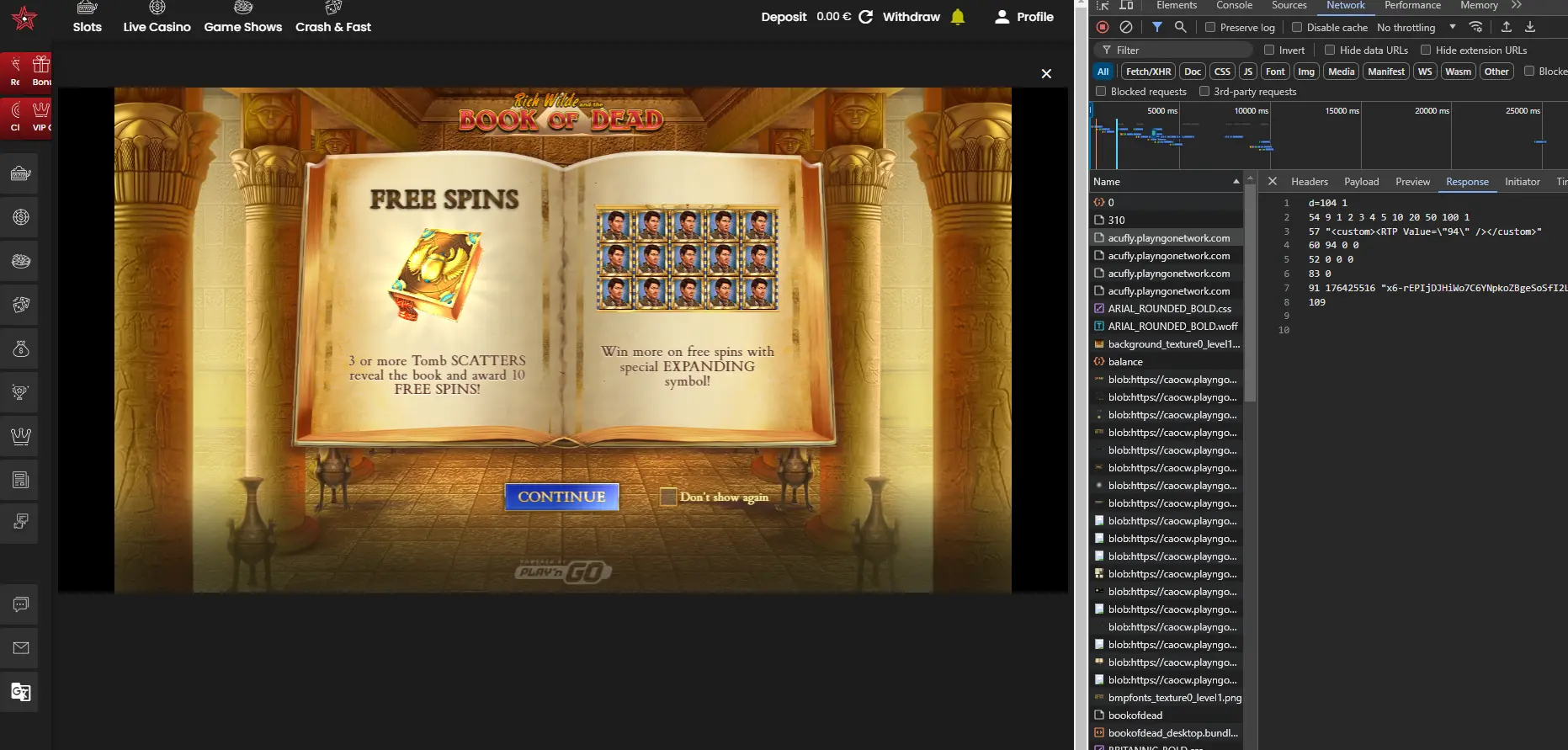Screen dimensions: 1568x750
Task: Open network conditions wifi icon
Action: coord(1475,27)
